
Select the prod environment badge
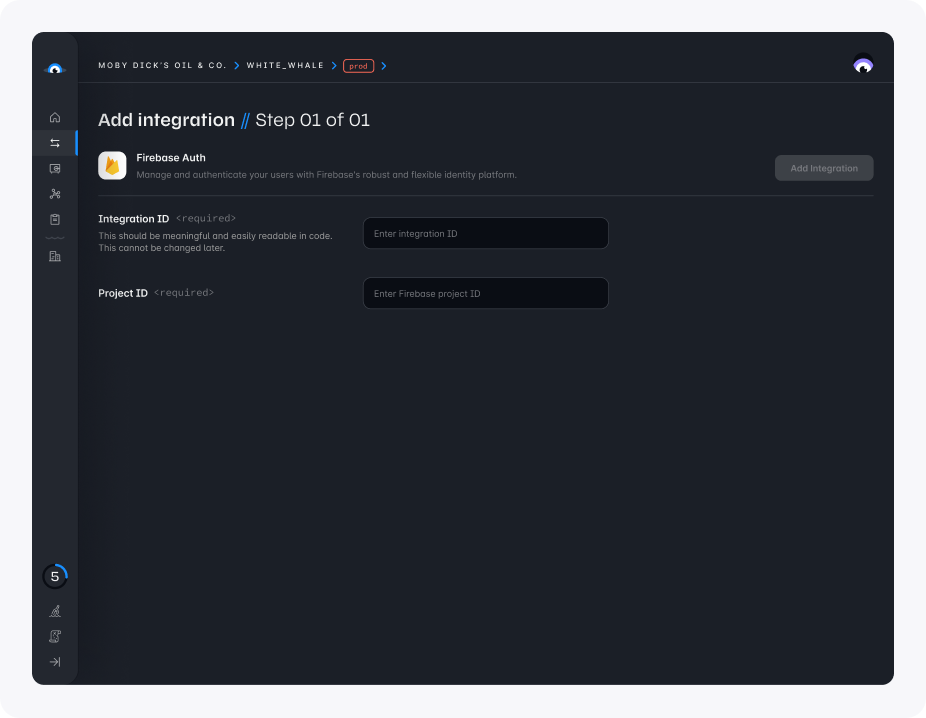[358, 66]
